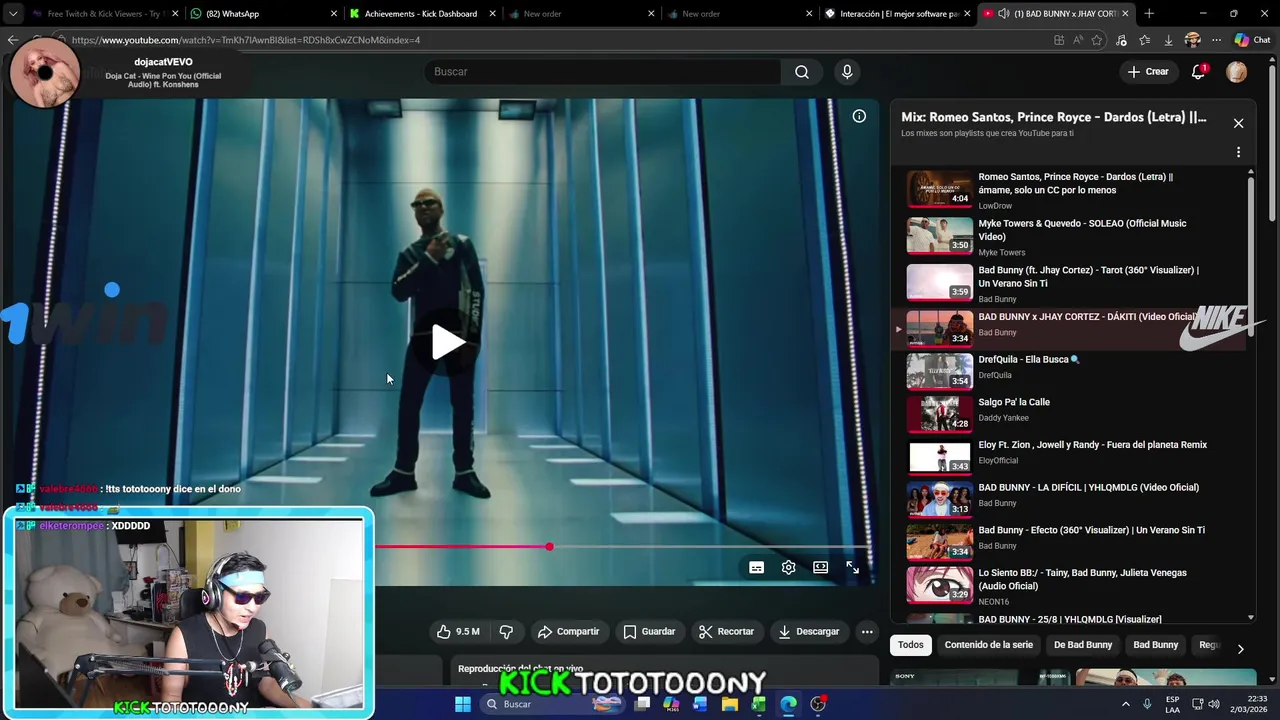The height and width of the screenshot is (720, 1280).
Task: Download video with Descargar button
Action: tap(809, 632)
